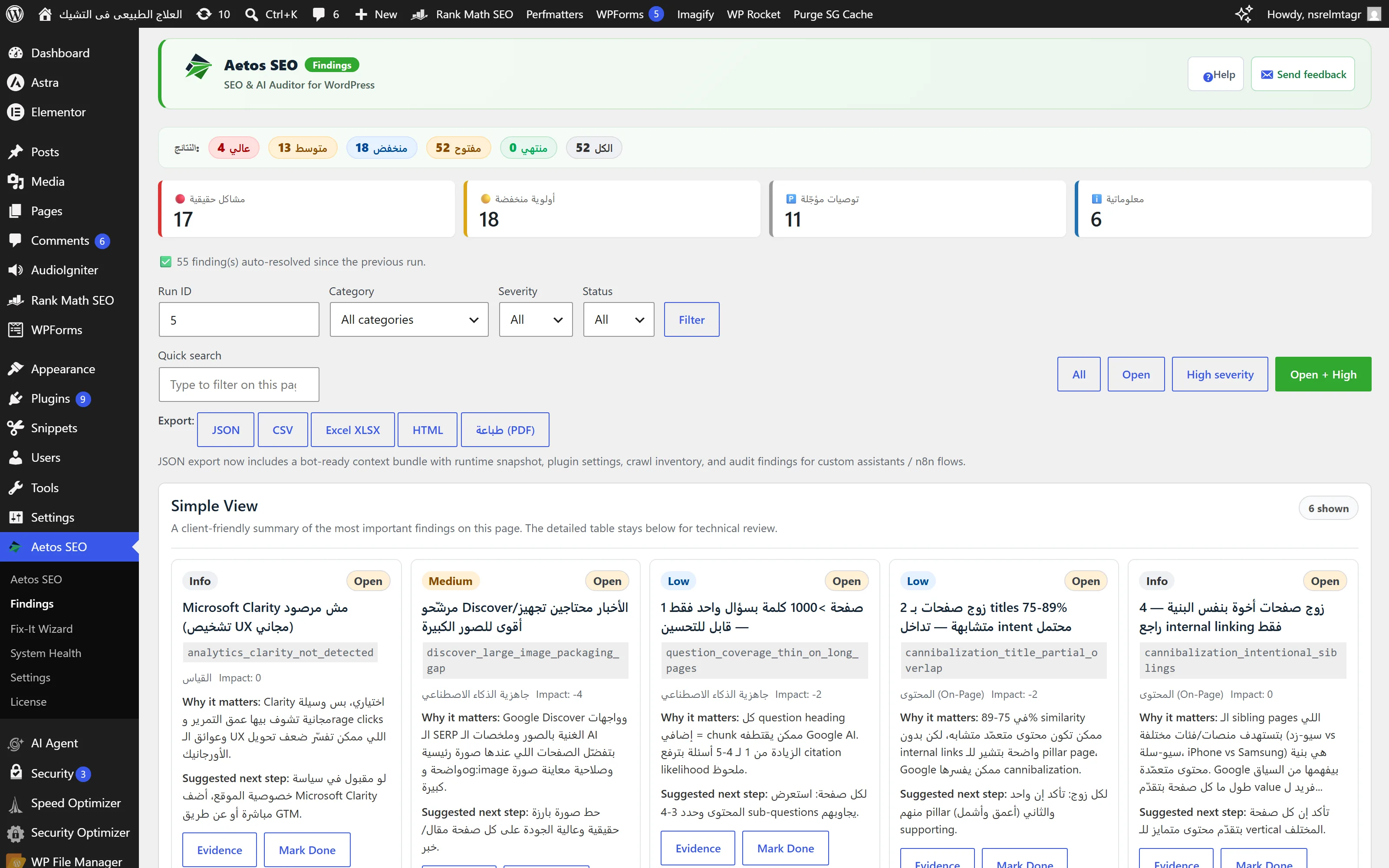Open the Status dropdown
1389x868 pixels.
click(618, 319)
